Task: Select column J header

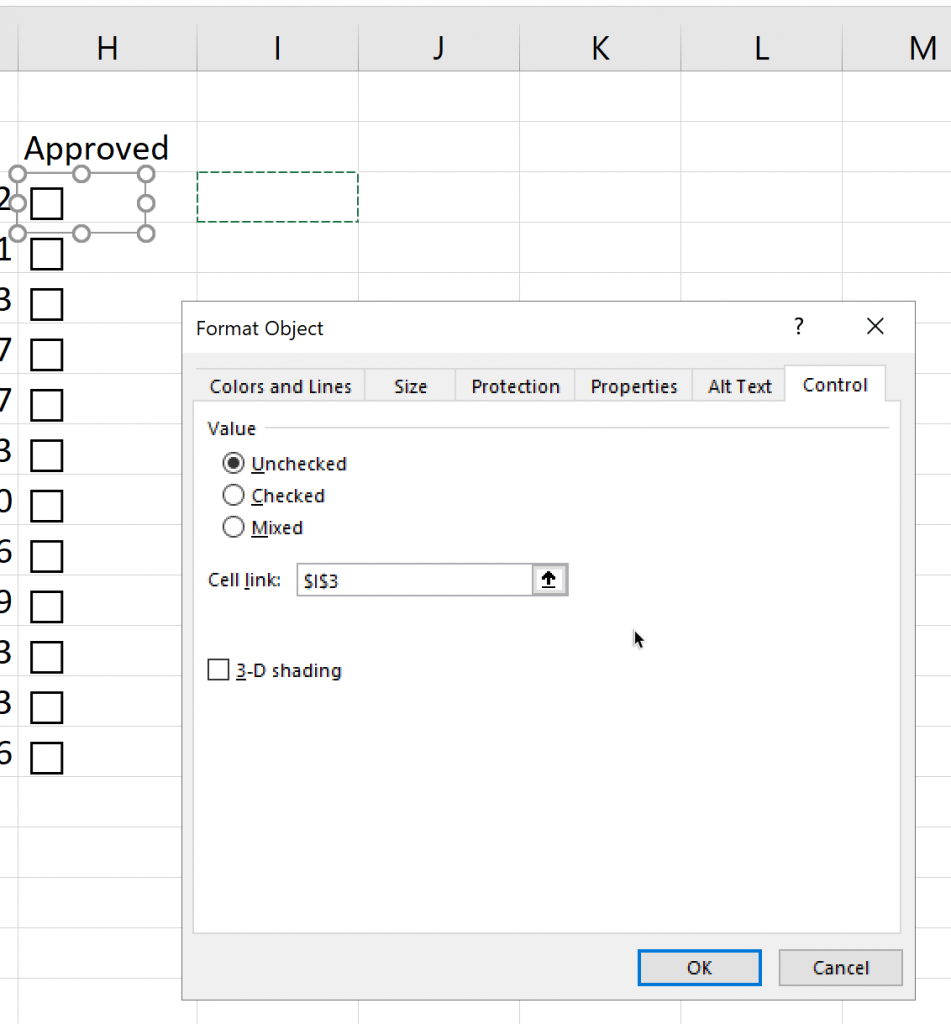Action: 438,48
